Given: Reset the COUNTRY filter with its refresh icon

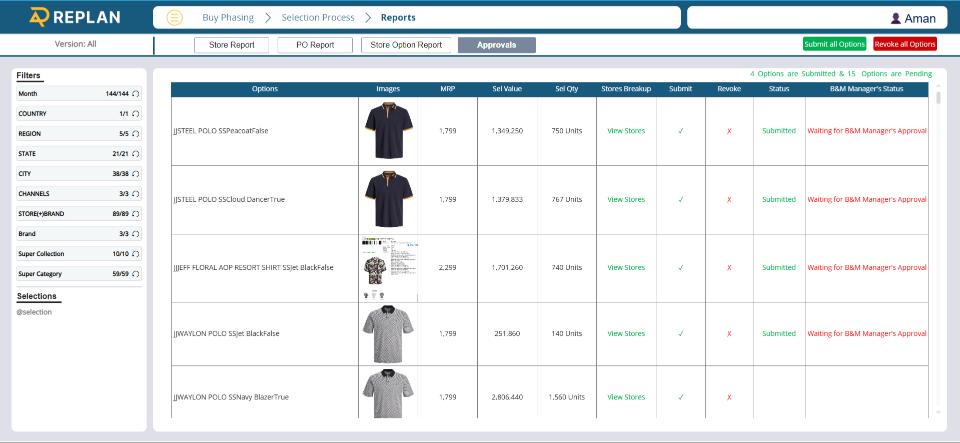Looking at the screenshot, I should point(135,114).
